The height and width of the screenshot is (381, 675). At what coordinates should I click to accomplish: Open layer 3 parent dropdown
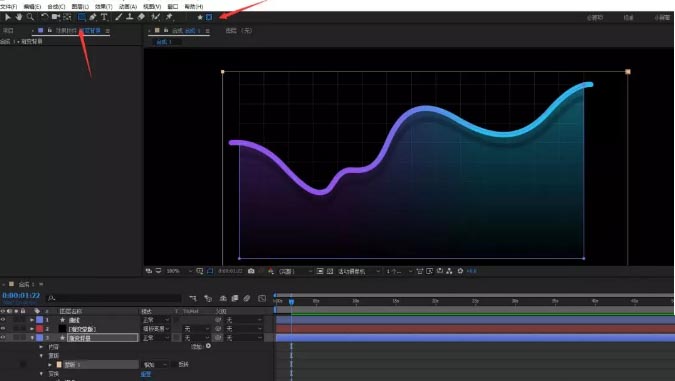244,338
